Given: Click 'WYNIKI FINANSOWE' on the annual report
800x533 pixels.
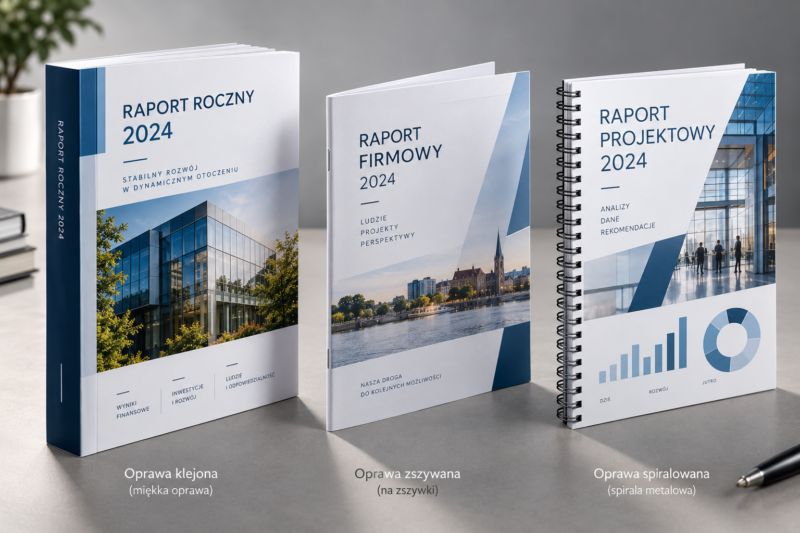Looking at the screenshot, I should pos(132,409).
